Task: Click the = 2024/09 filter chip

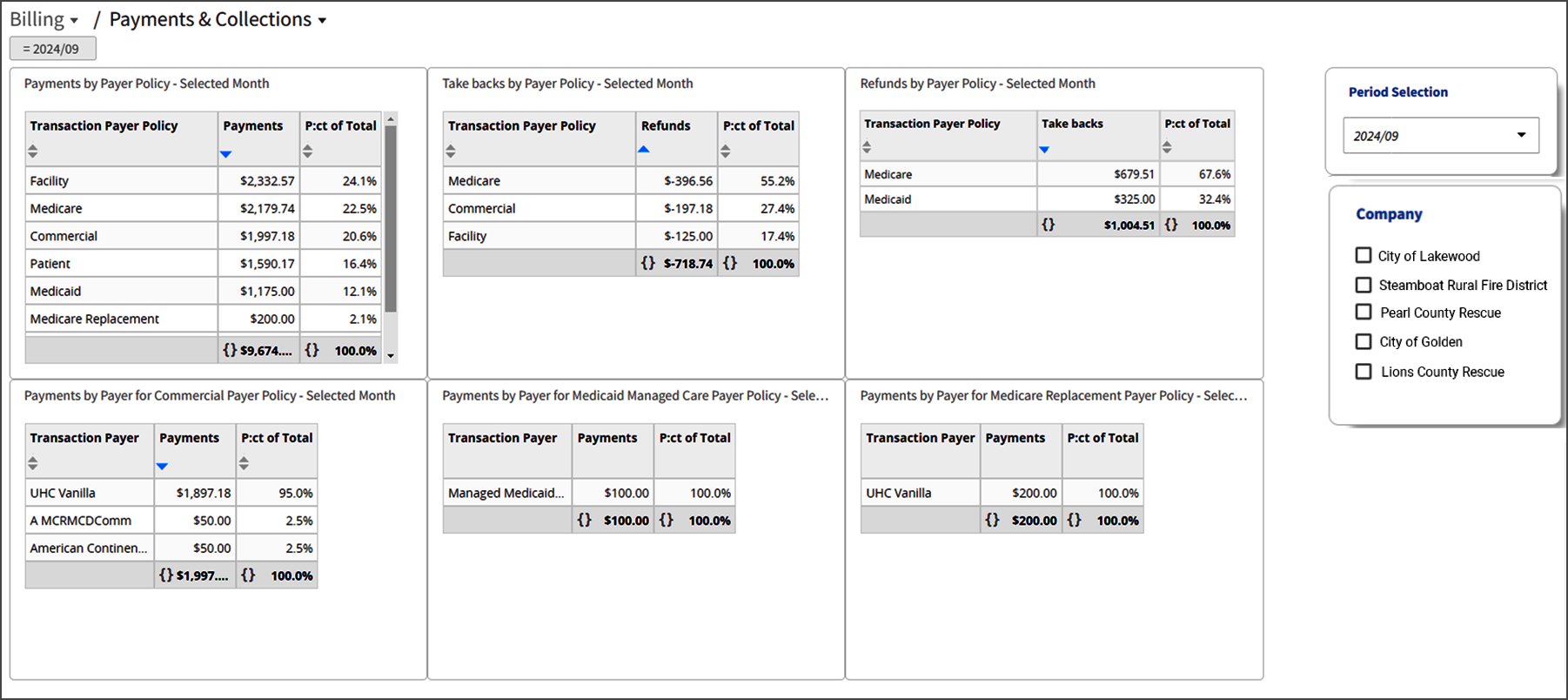Action: tap(53, 49)
